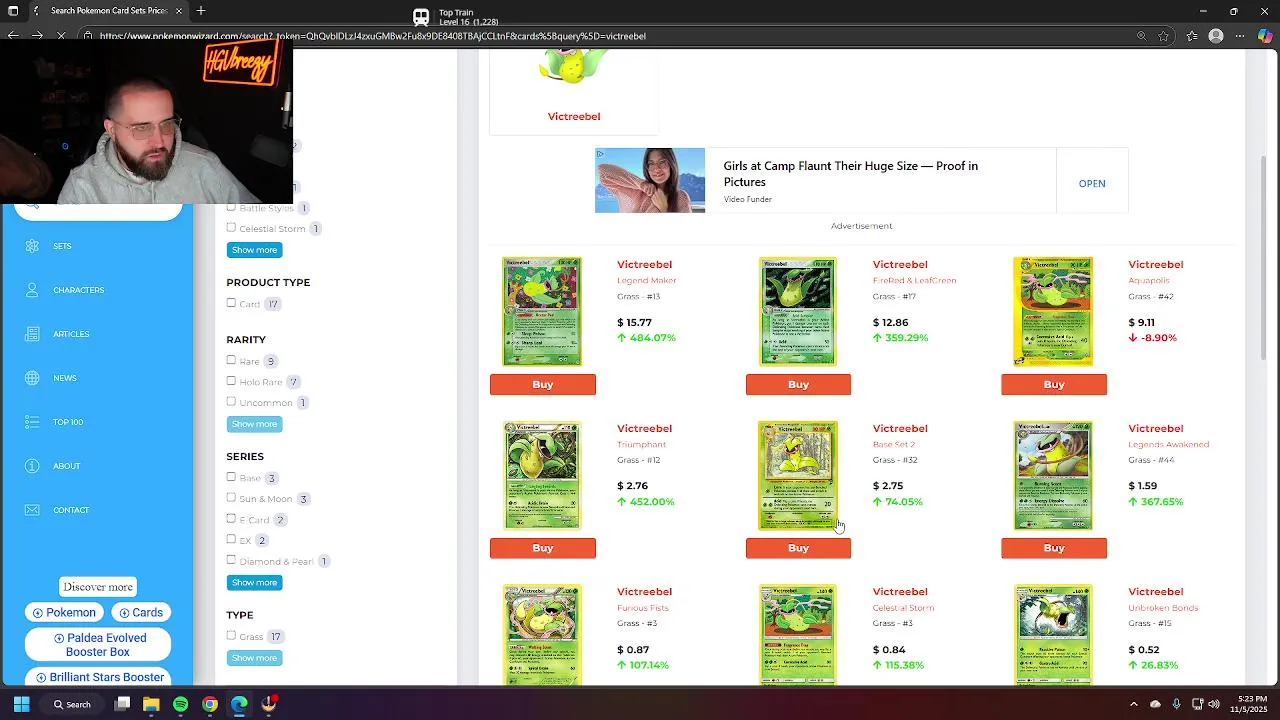Tick the Rare rarity checkbox
Viewport: 1280px width, 720px height.
231,360
